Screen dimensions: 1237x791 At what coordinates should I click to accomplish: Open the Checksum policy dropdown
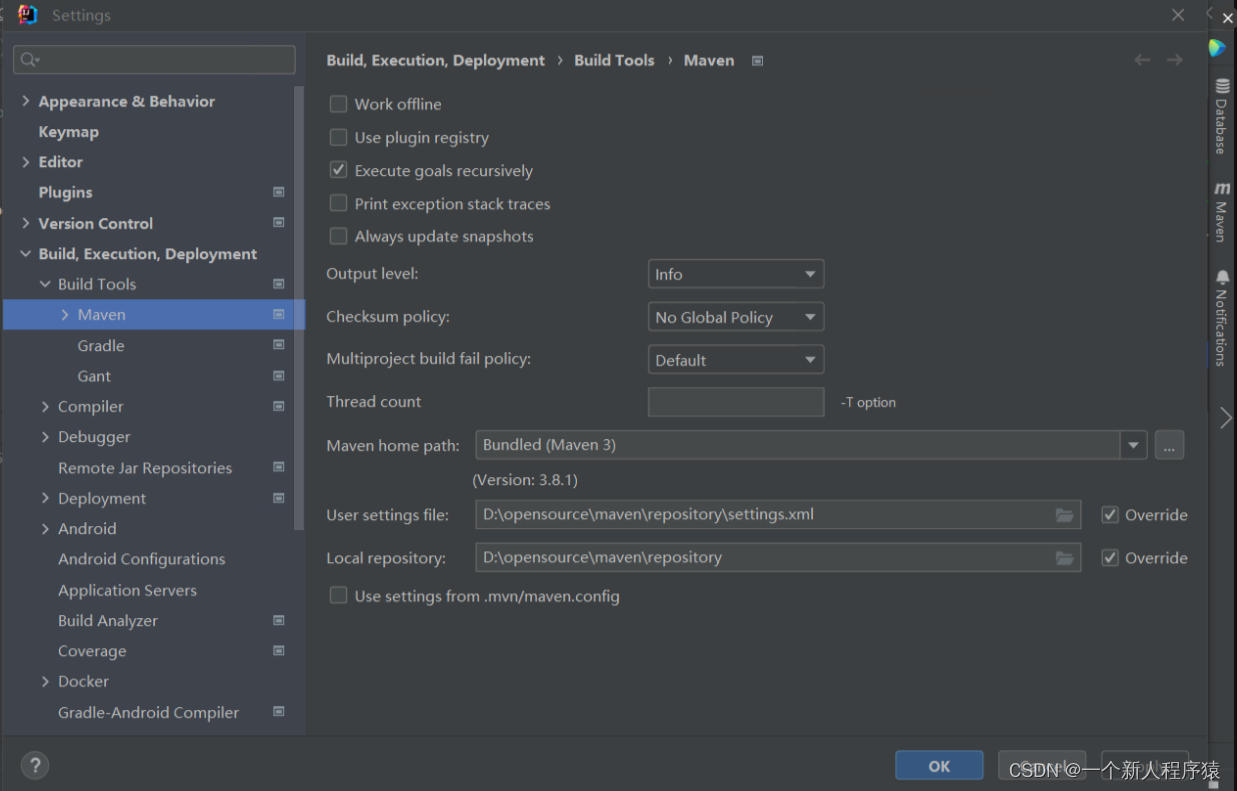pos(736,317)
